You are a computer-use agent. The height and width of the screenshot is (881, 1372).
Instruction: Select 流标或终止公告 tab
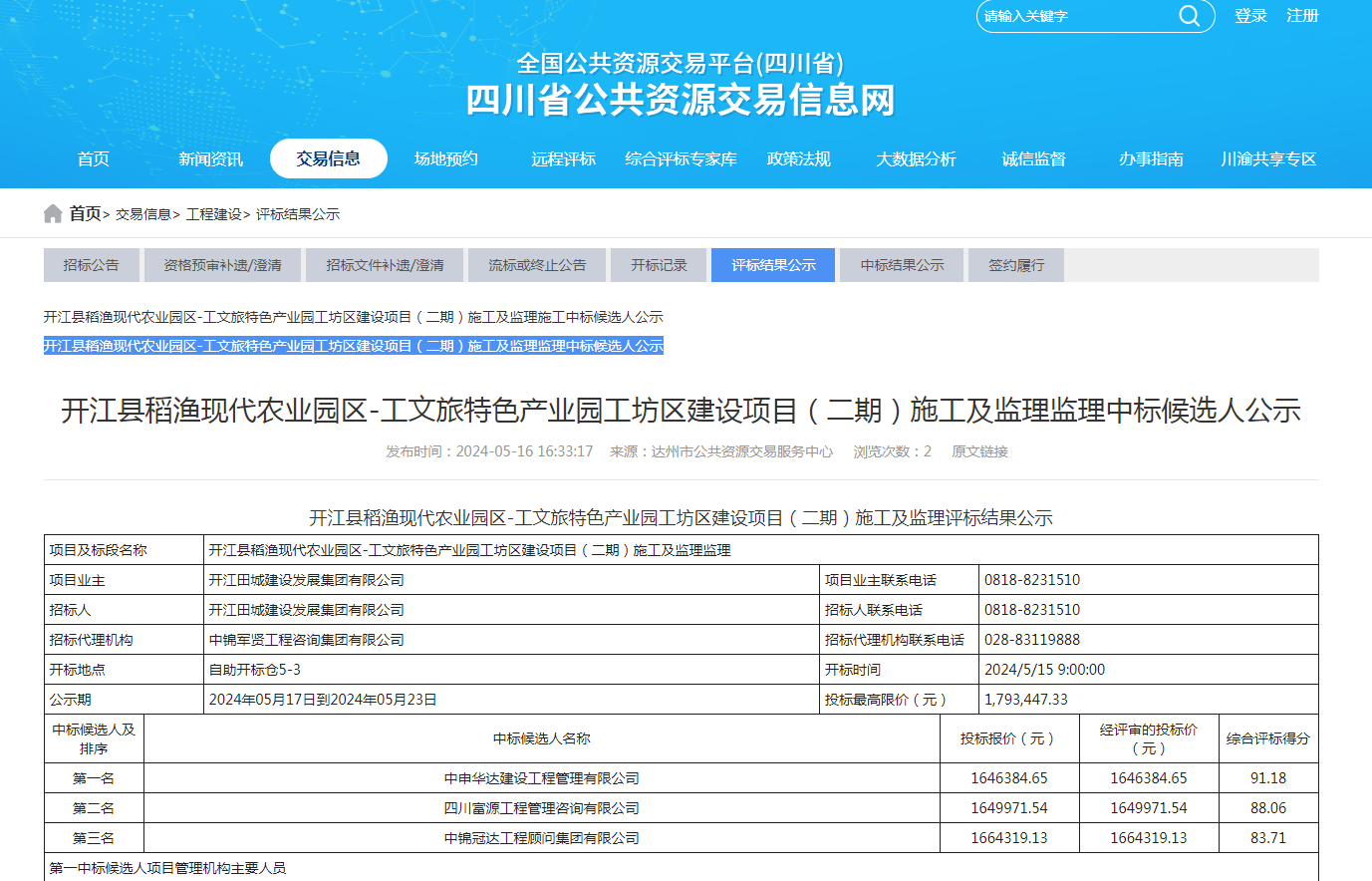coord(537,265)
